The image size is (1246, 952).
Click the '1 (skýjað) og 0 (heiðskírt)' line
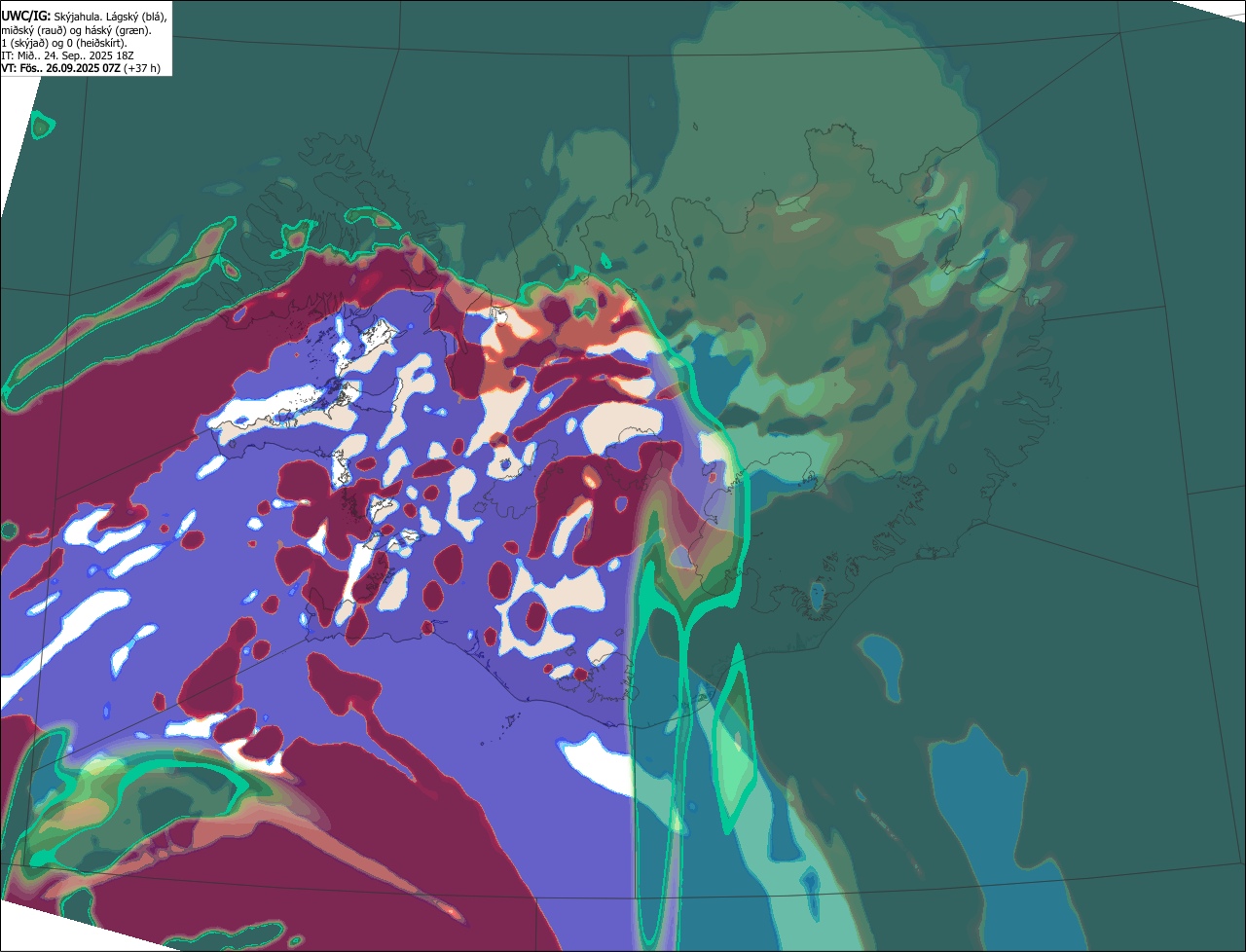63,43
